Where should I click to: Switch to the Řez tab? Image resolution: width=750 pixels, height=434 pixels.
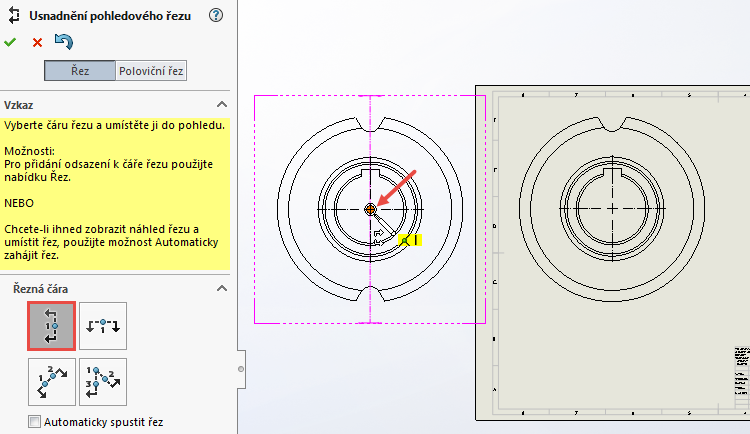click(x=80, y=71)
